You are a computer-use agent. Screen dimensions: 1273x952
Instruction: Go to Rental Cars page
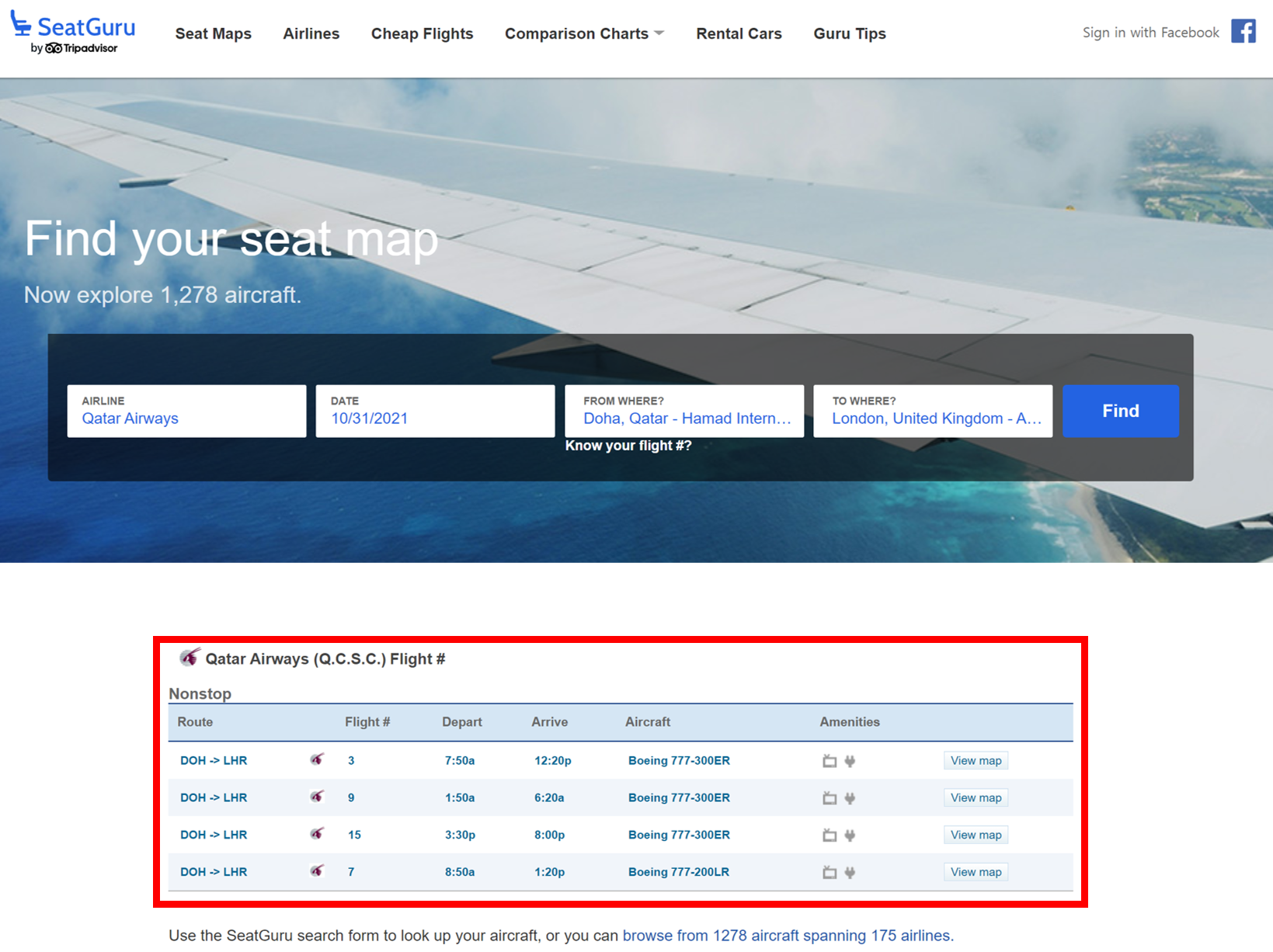tap(739, 33)
